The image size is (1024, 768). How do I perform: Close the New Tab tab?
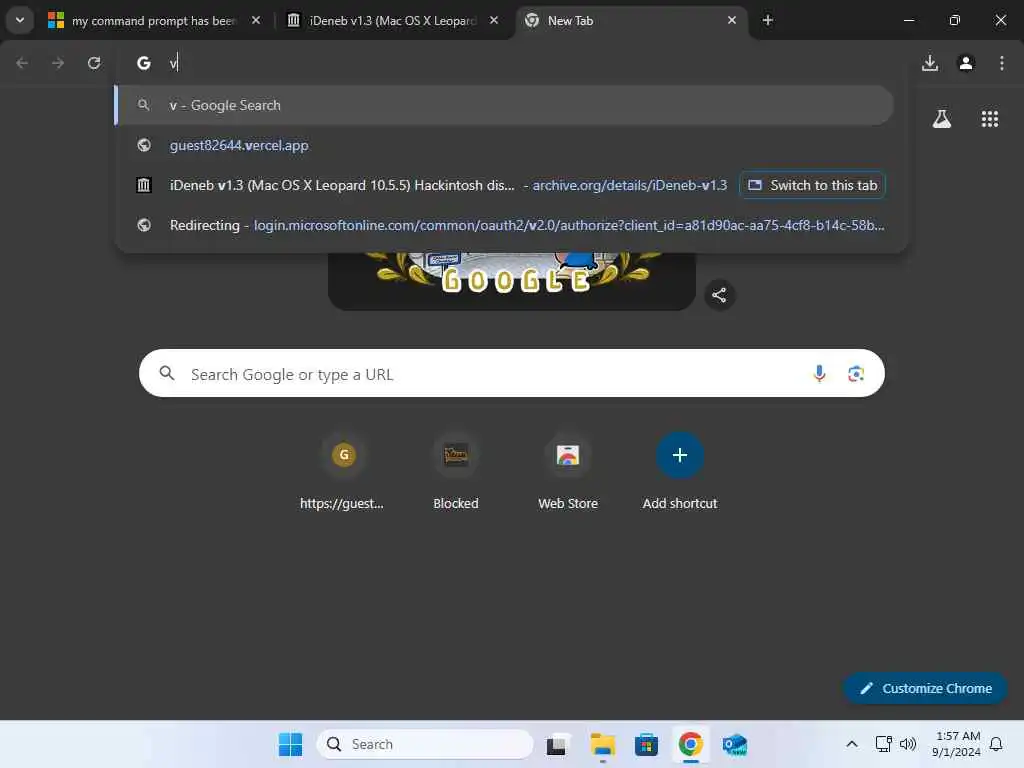(731, 20)
